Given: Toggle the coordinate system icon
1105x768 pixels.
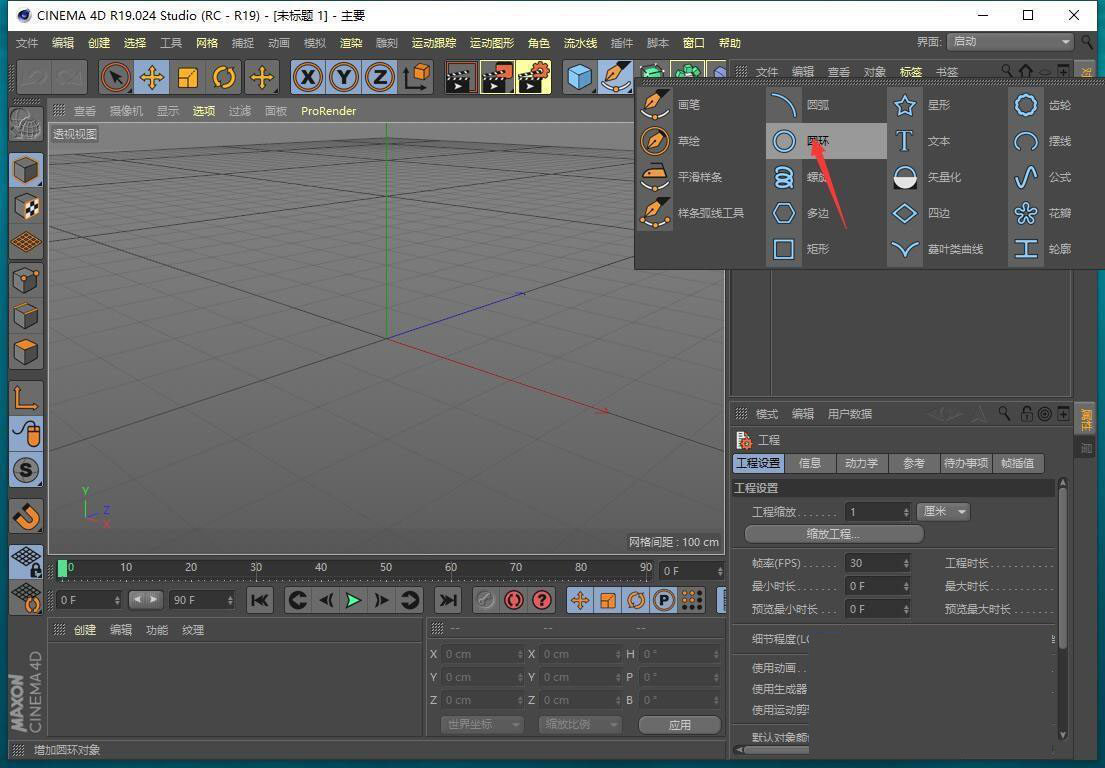Looking at the screenshot, I should (416, 78).
